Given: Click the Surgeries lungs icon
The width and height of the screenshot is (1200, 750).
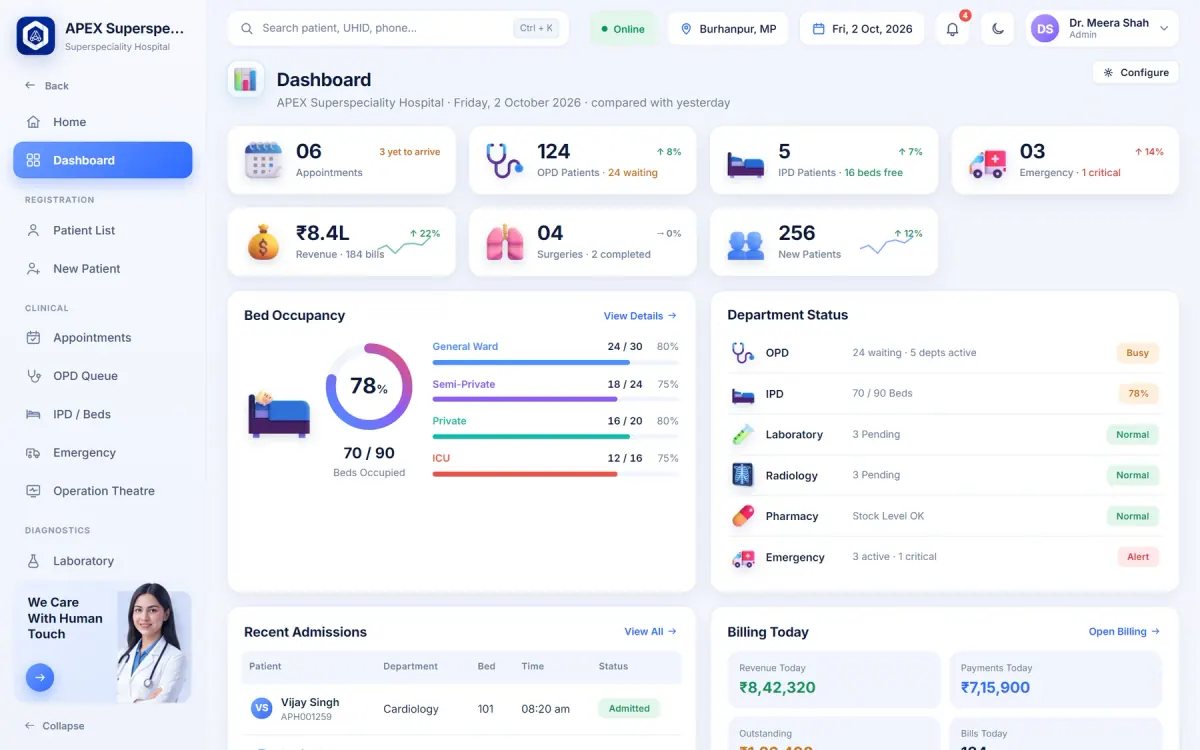Looking at the screenshot, I should [504, 242].
